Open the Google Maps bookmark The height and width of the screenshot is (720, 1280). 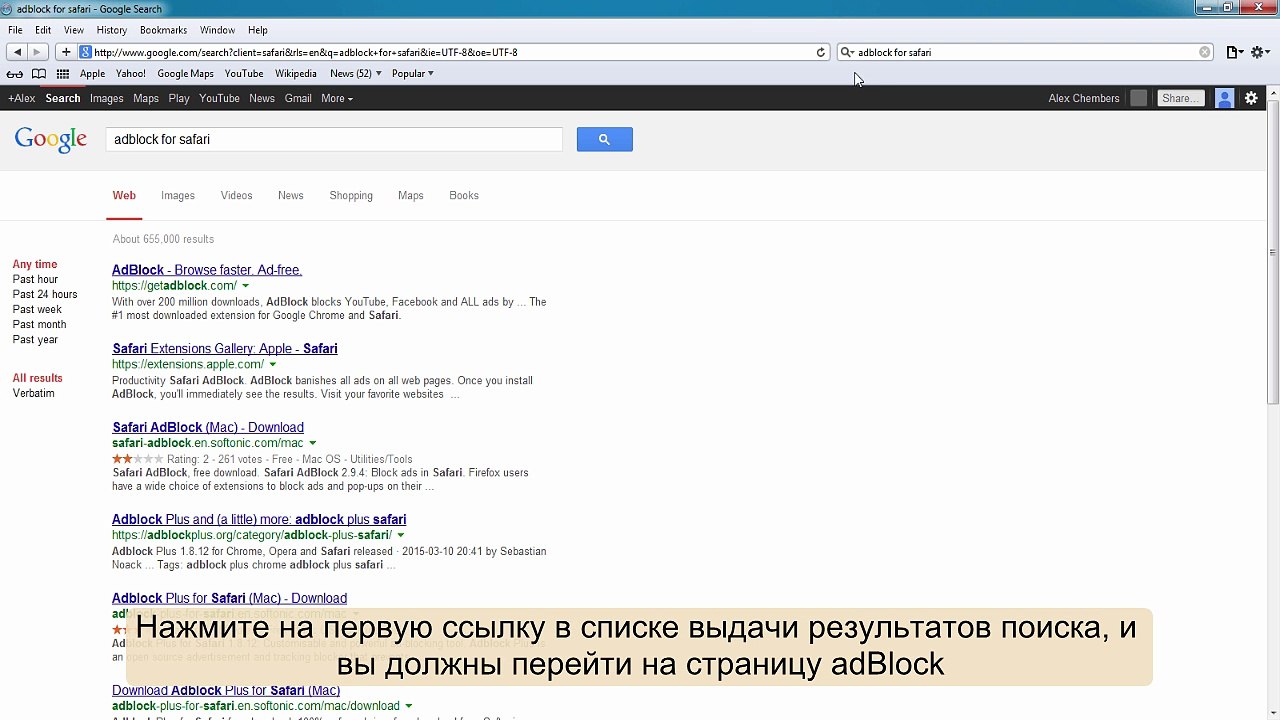(185, 74)
